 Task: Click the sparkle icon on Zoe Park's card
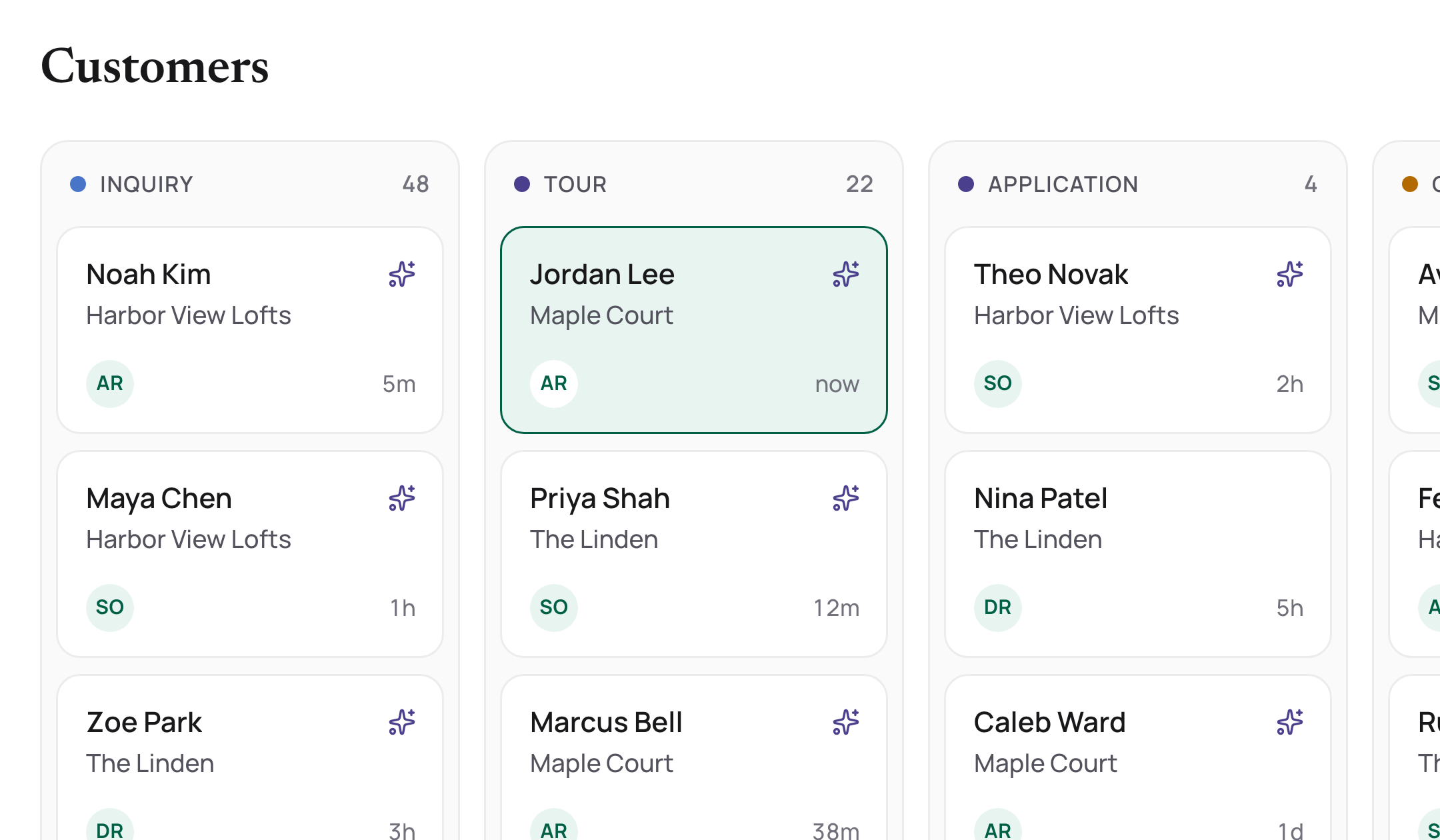pos(402,722)
